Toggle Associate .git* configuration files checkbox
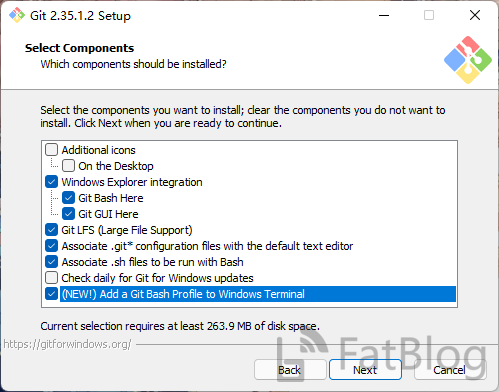499x392 pixels. coord(51,246)
